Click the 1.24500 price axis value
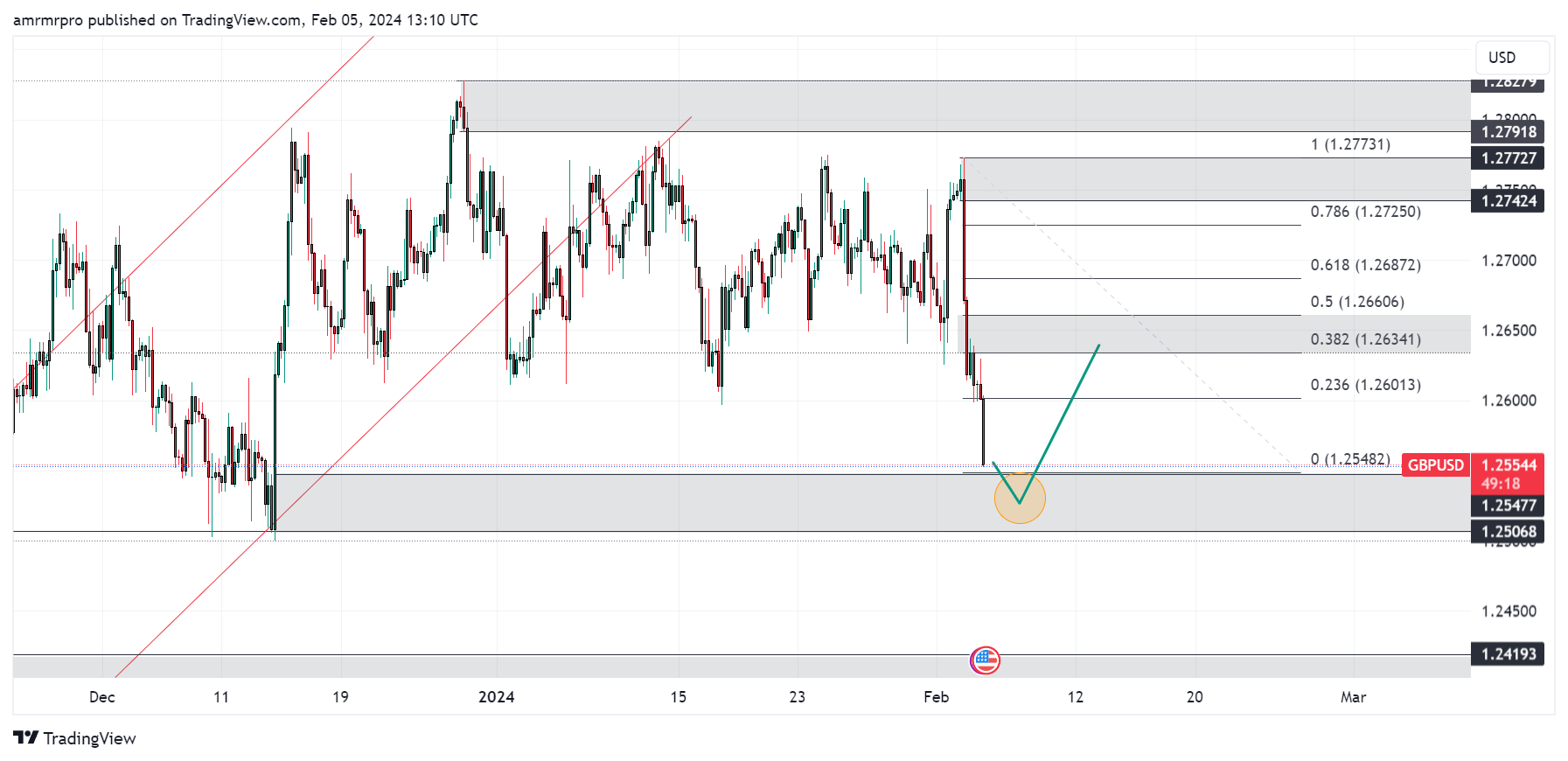1568x761 pixels. [1509, 611]
